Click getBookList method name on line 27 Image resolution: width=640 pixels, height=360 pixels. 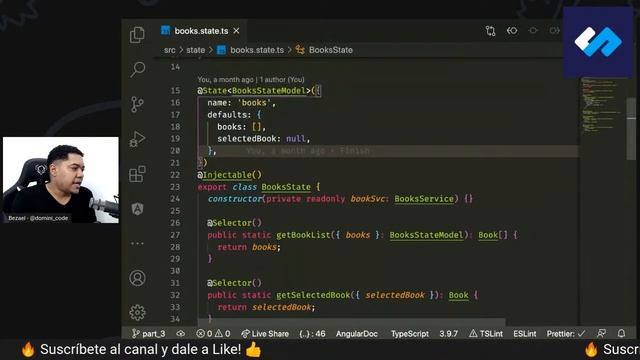click(303, 235)
